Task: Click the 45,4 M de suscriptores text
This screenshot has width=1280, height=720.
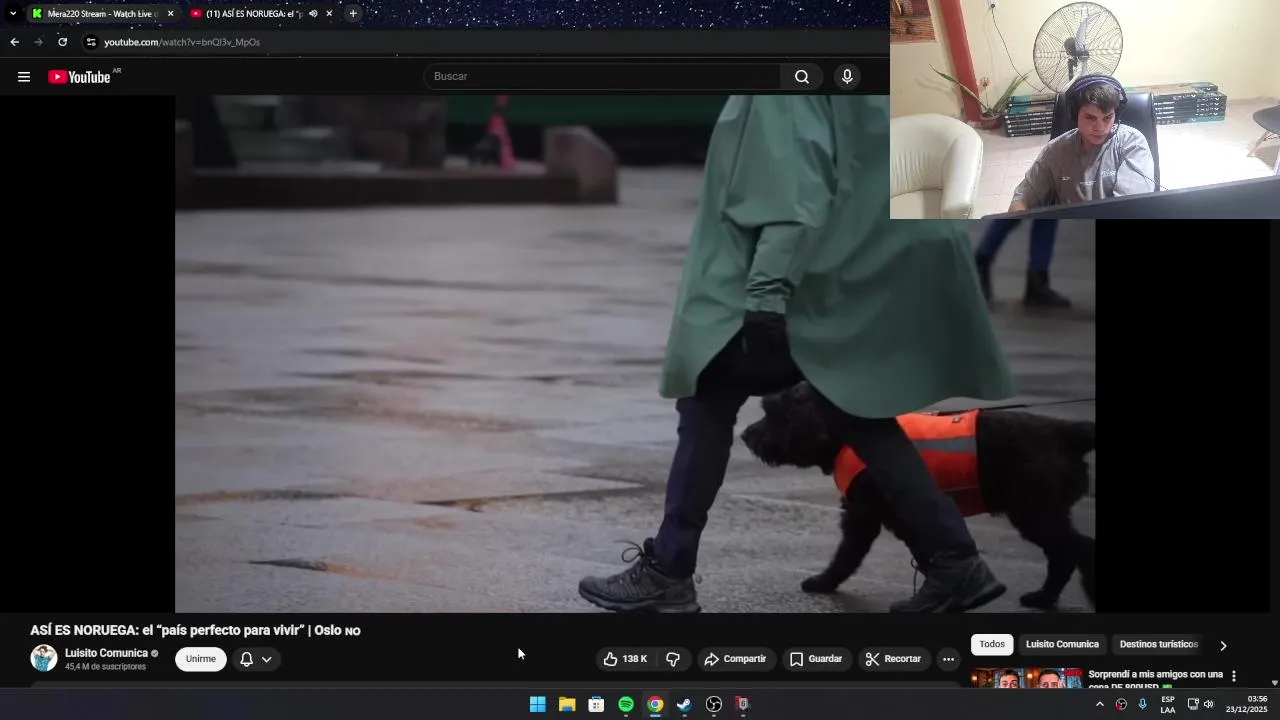Action: 105,667
